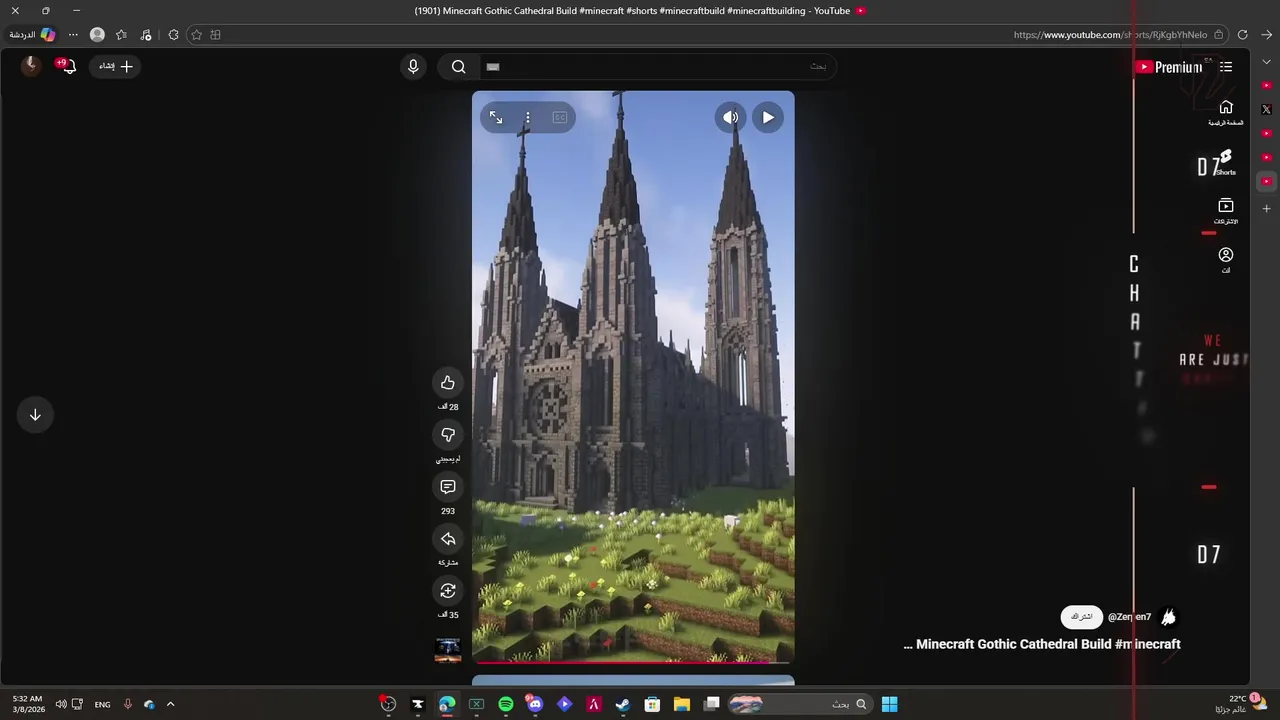Open the Copilot chat button in browser
1280x720 pixels.
[34, 35]
